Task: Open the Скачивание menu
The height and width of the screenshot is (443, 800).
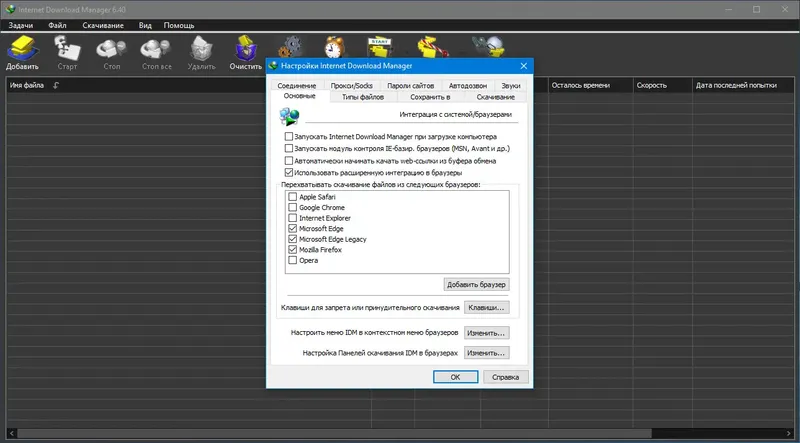Action: (x=103, y=25)
